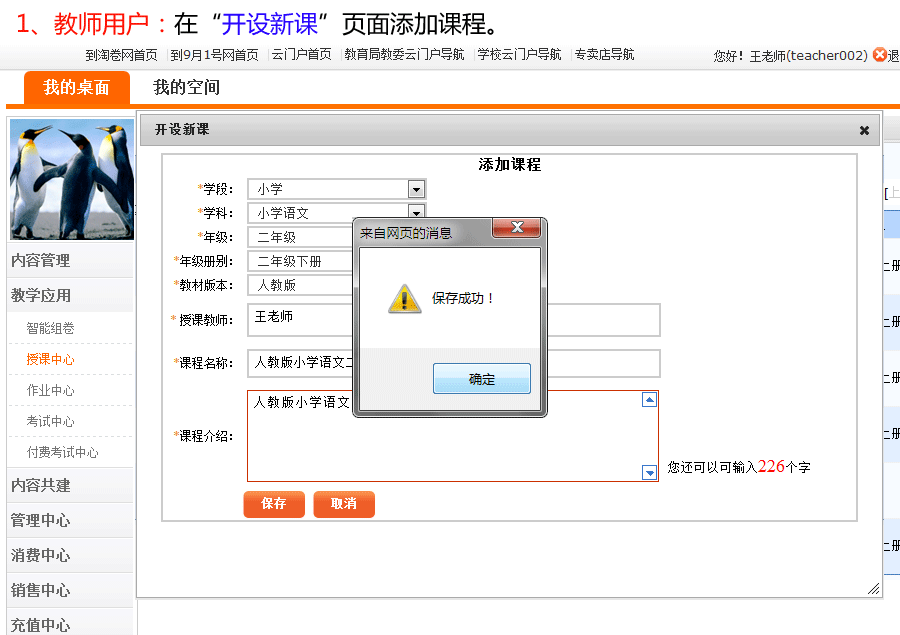The width and height of the screenshot is (900, 635).
Task: Click the resize grip of 开设新课 panel
Action: [873, 589]
